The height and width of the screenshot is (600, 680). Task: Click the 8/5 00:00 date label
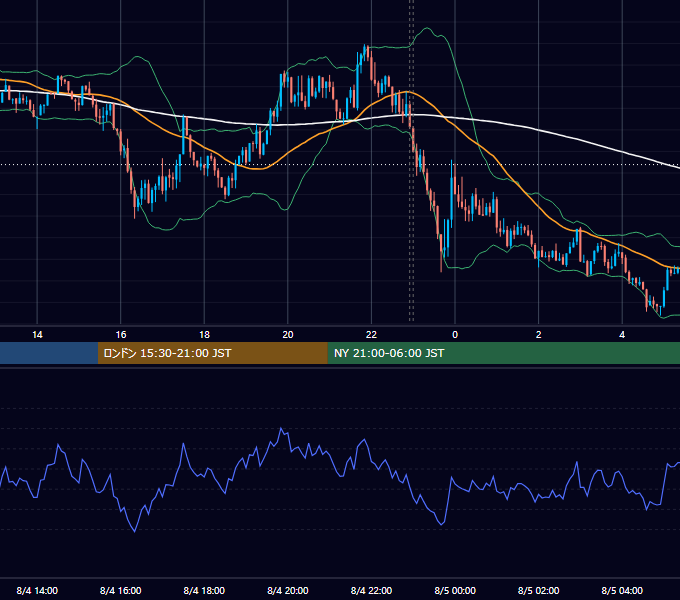pyautogui.click(x=455, y=590)
